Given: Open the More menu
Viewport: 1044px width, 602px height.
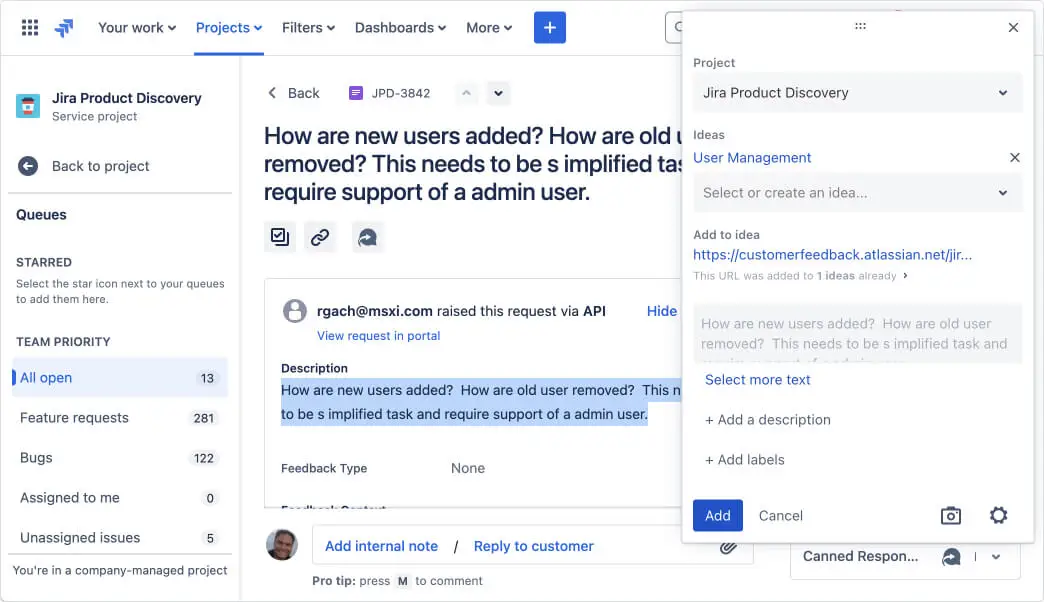Looking at the screenshot, I should coord(489,27).
